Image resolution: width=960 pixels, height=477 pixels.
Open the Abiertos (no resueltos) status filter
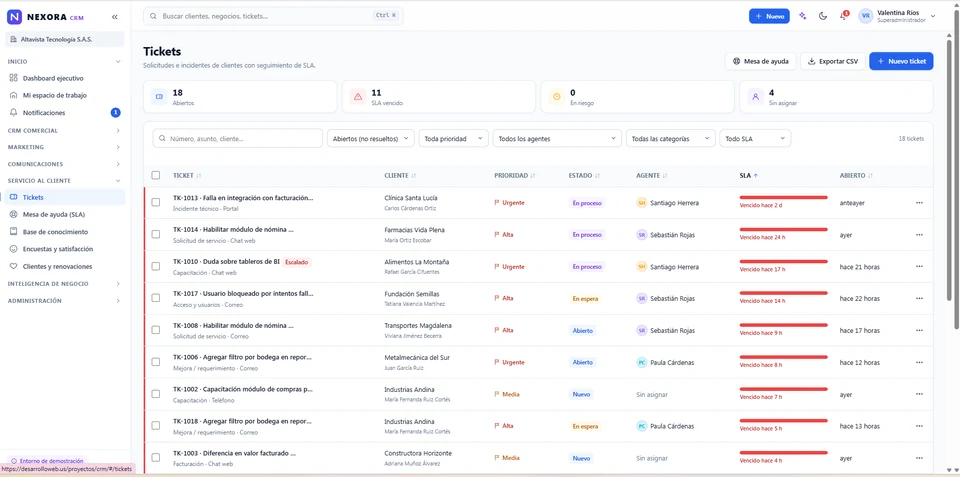click(x=371, y=138)
